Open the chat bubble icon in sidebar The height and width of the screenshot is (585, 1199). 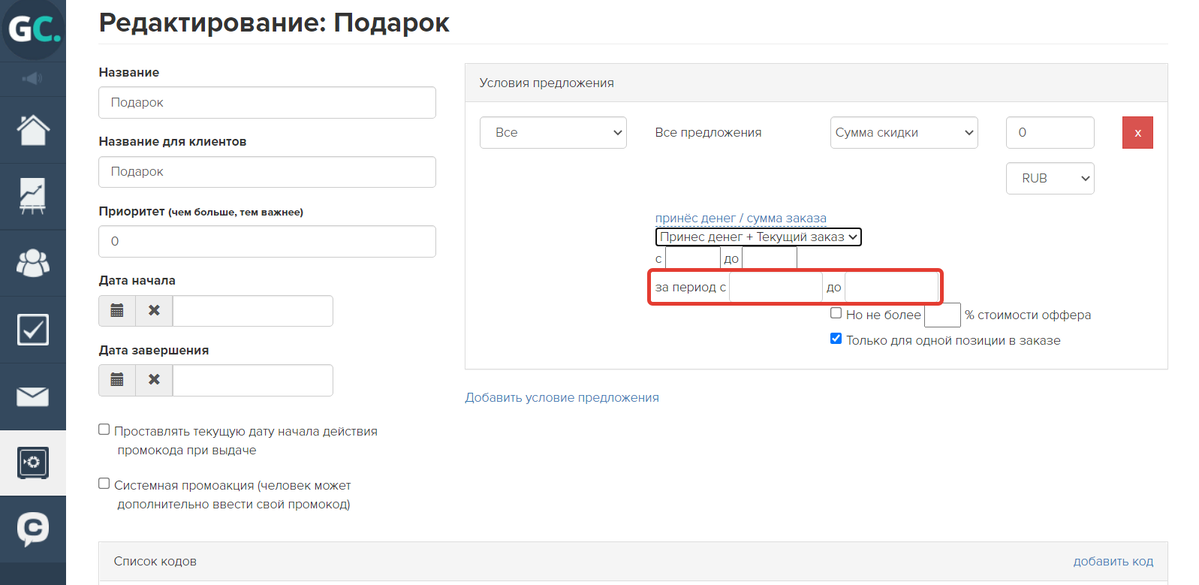click(x=33, y=528)
